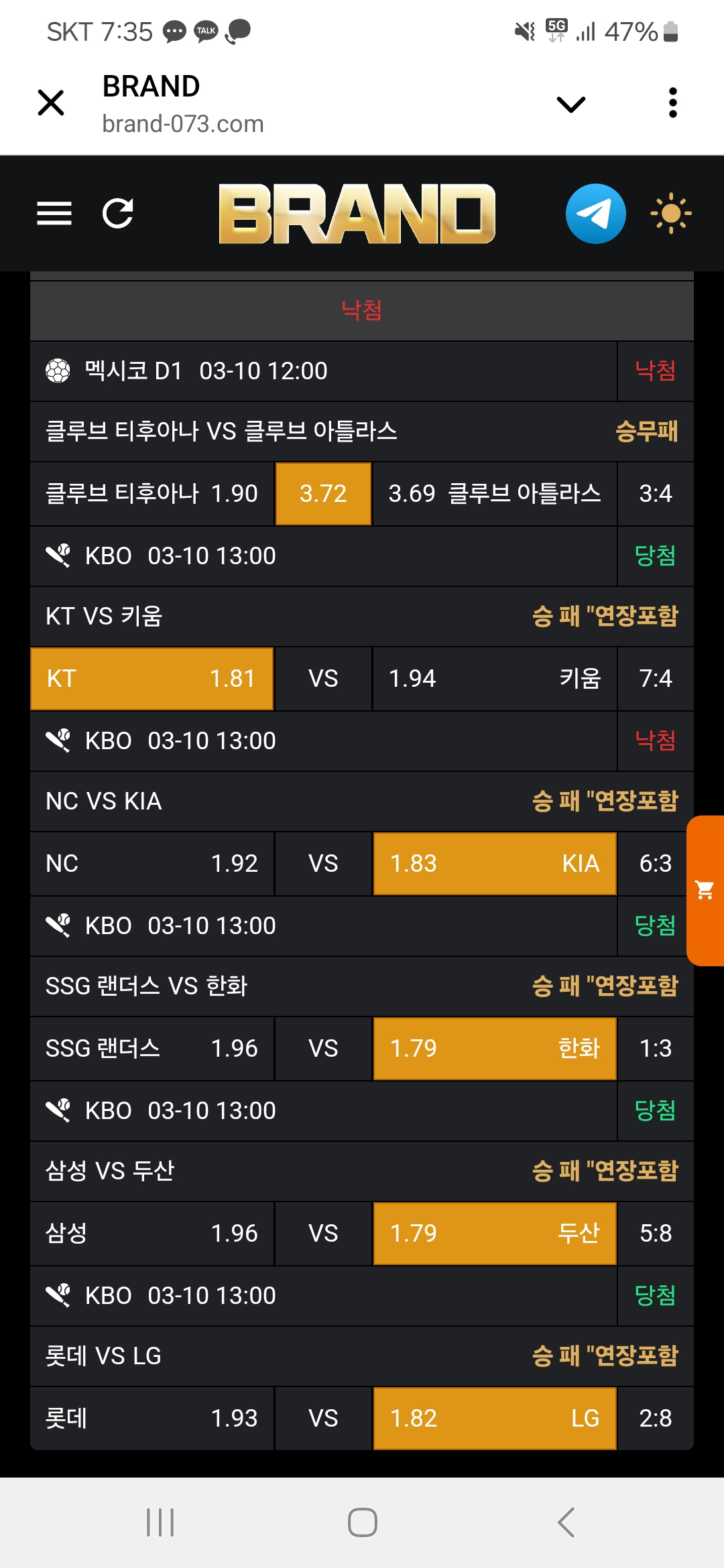Screen dimensions: 724x1568
Task: Click the page refresh icon
Action: (118, 214)
